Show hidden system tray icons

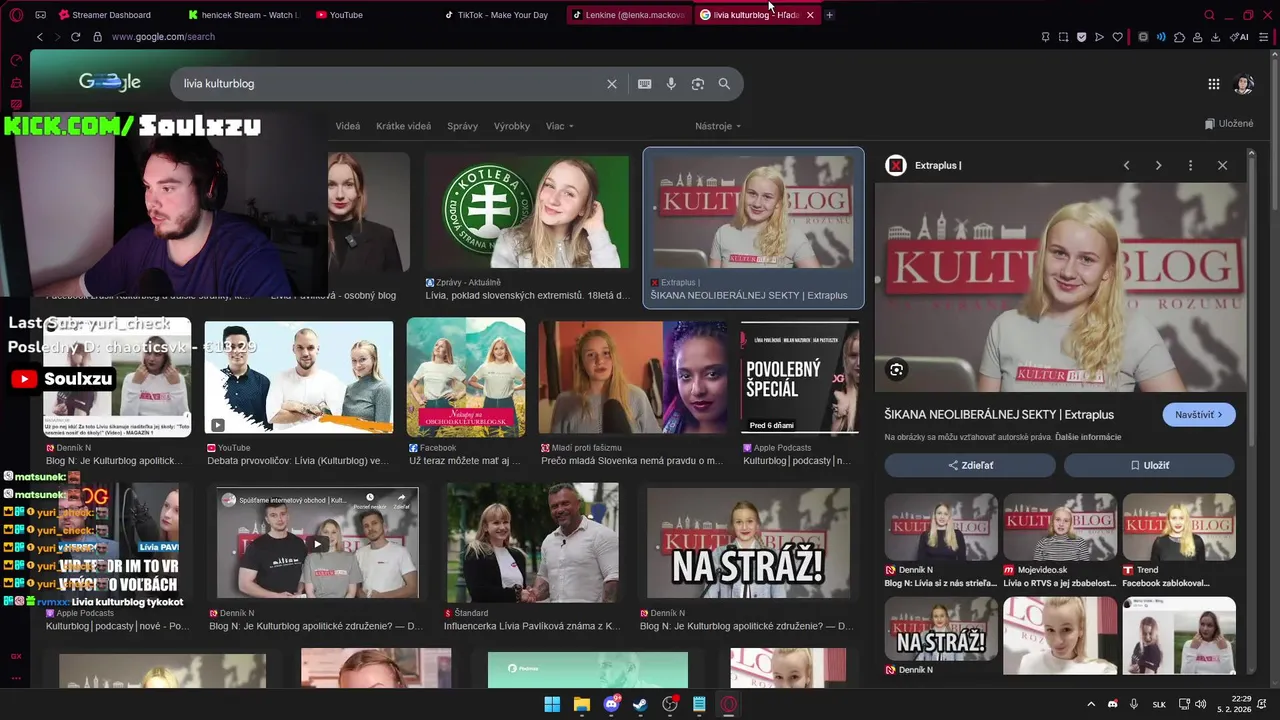pyautogui.click(x=1091, y=704)
